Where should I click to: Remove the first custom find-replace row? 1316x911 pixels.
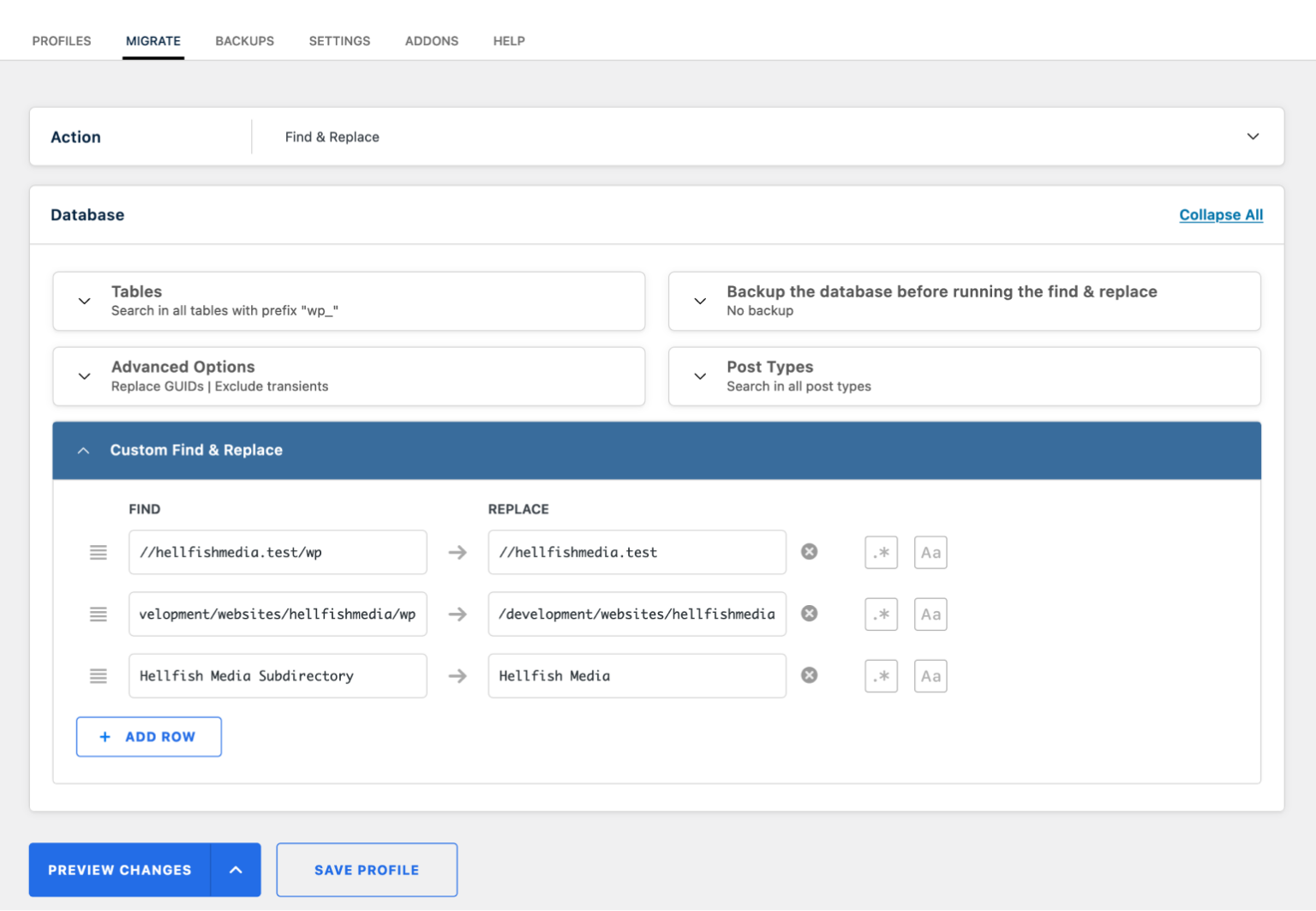pyautogui.click(x=809, y=552)
